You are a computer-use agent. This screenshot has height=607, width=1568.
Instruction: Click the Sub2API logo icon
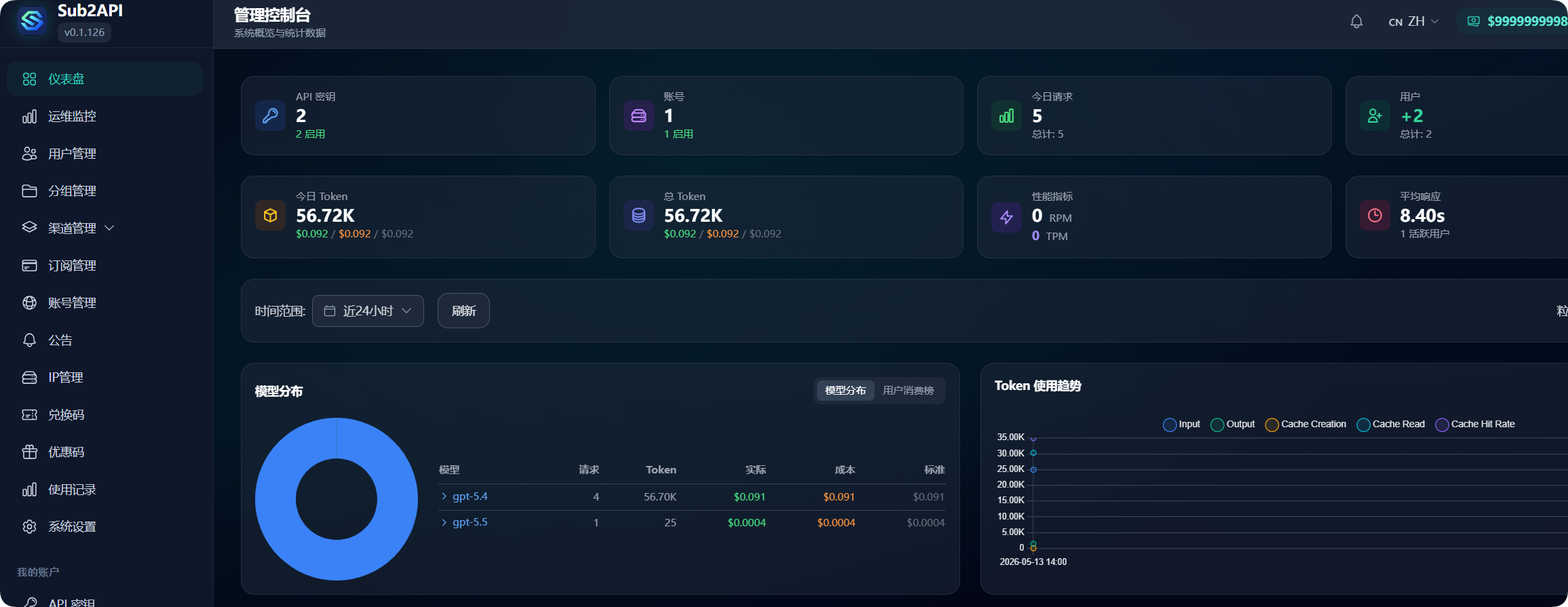pyautogui.click(x=32, y=20)
